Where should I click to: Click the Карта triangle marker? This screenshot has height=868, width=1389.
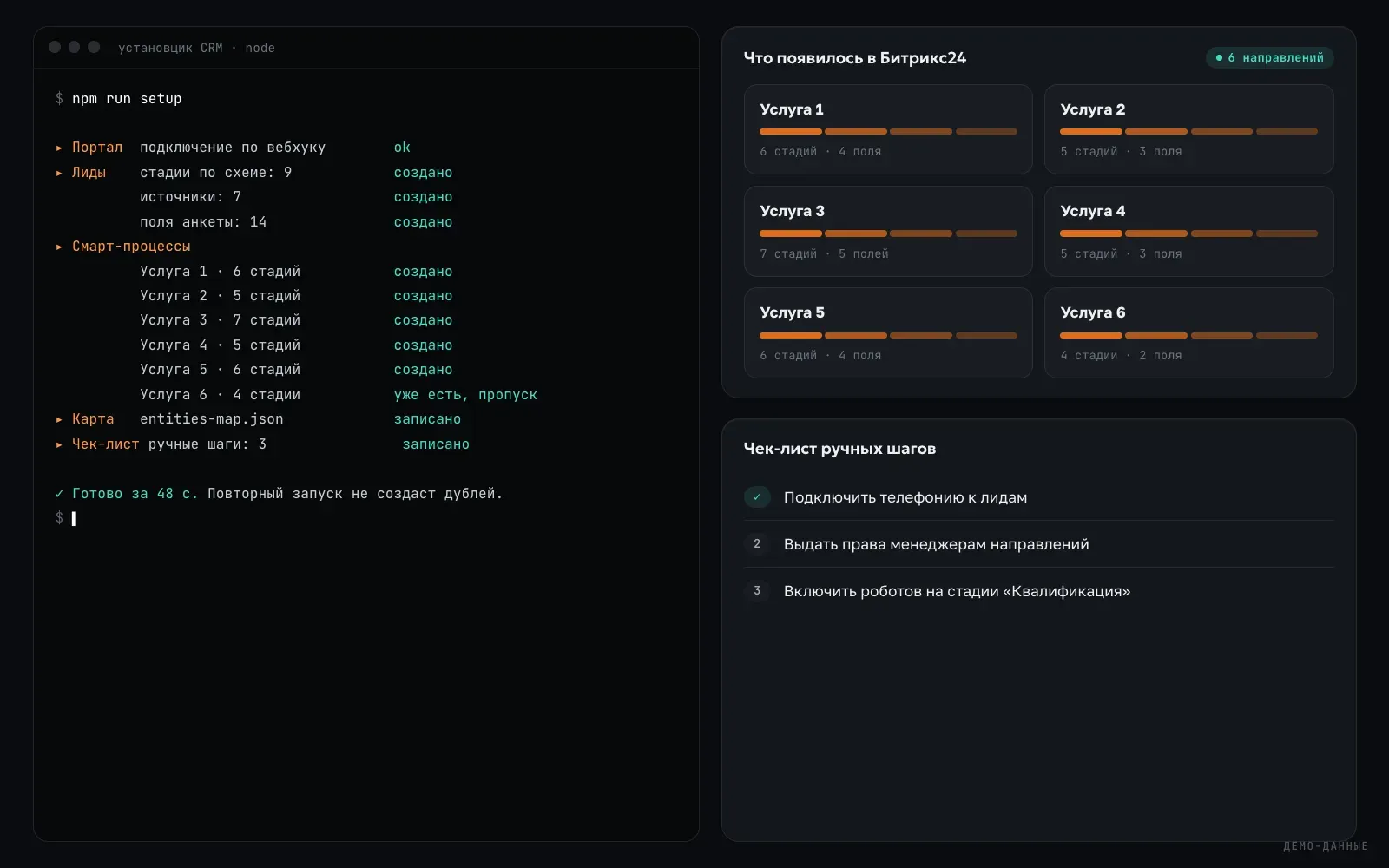click(59, 420)
